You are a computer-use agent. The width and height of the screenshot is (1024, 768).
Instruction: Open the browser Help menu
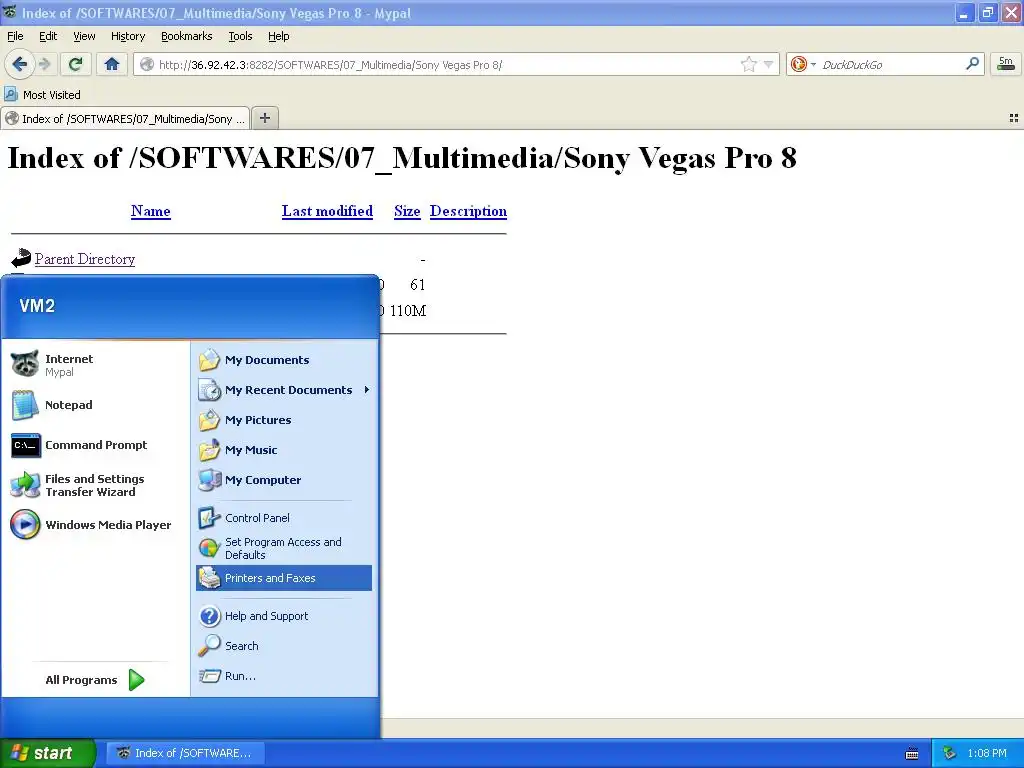coord(279,36)
